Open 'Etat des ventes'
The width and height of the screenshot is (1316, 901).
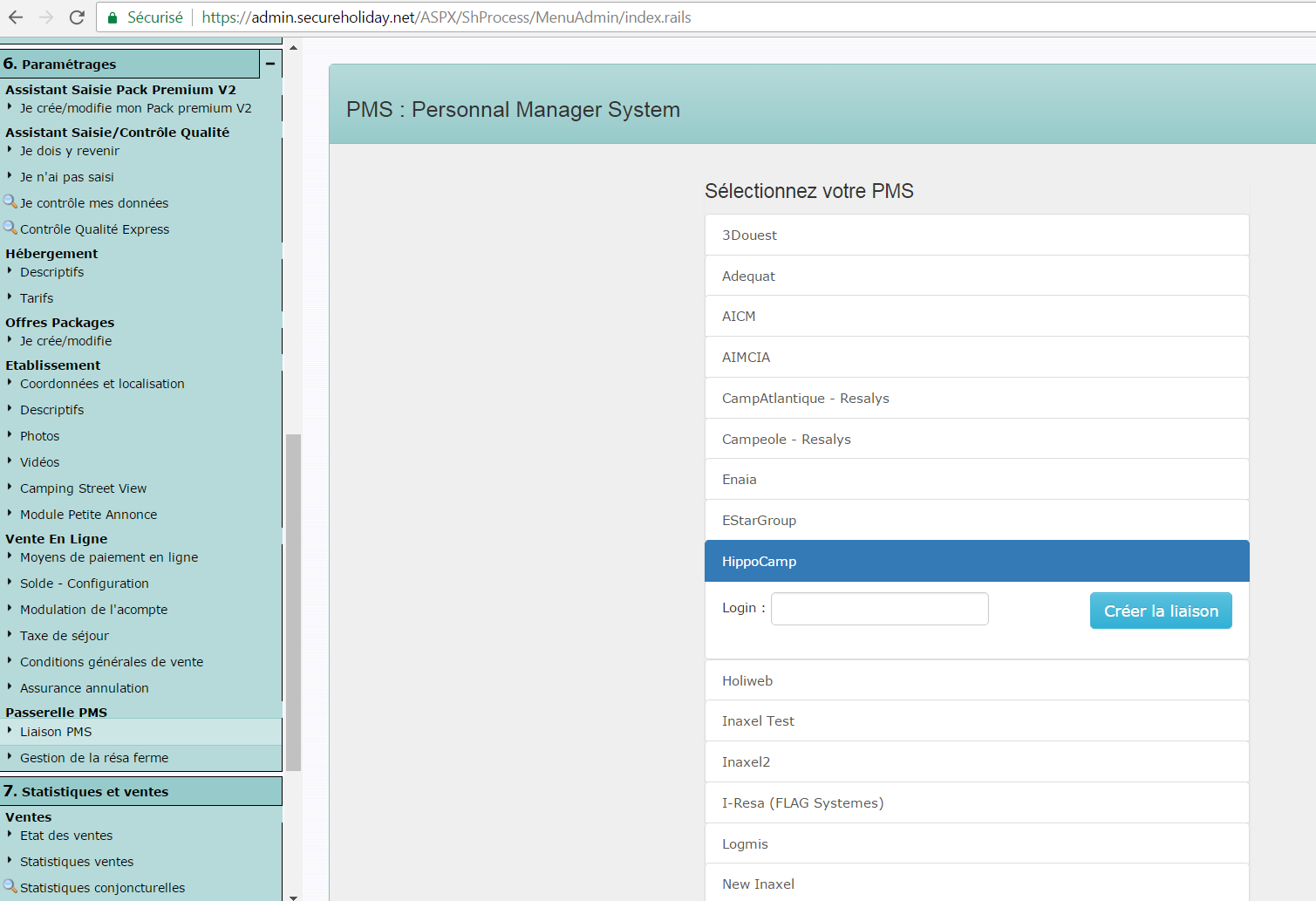tap(66, 836)
